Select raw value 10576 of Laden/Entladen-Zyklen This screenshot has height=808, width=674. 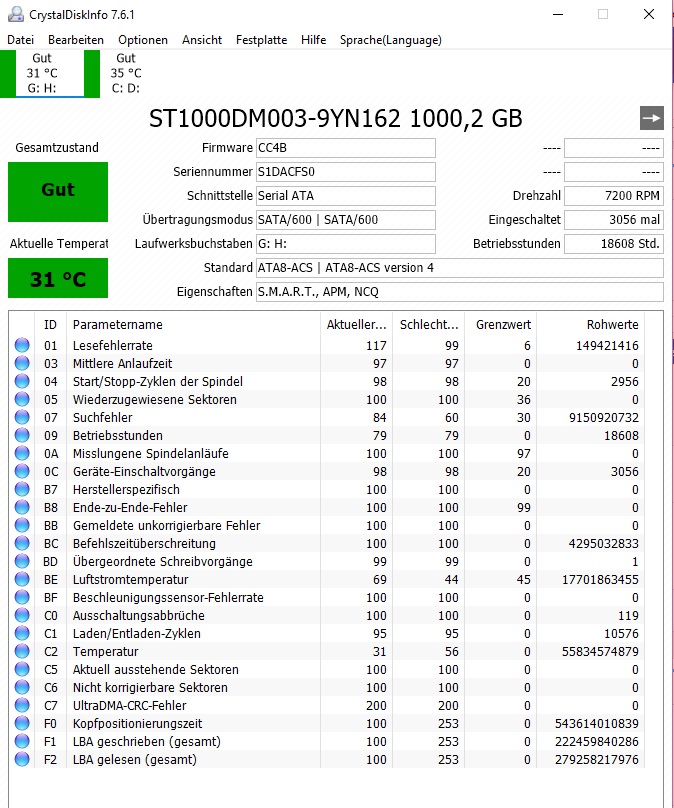click(621, 633)
